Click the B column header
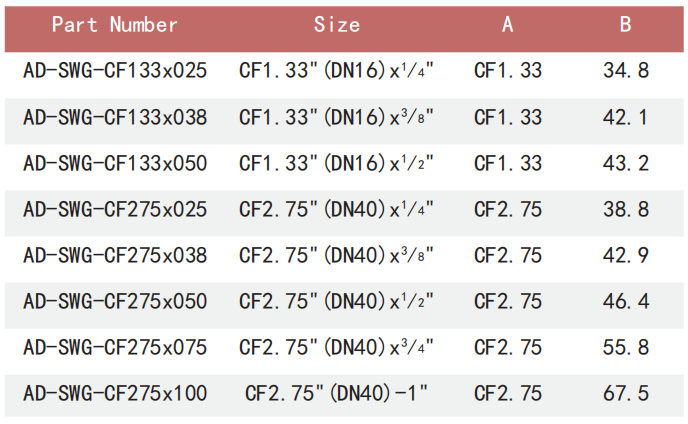Screen dimensions: 688x424 625,25
